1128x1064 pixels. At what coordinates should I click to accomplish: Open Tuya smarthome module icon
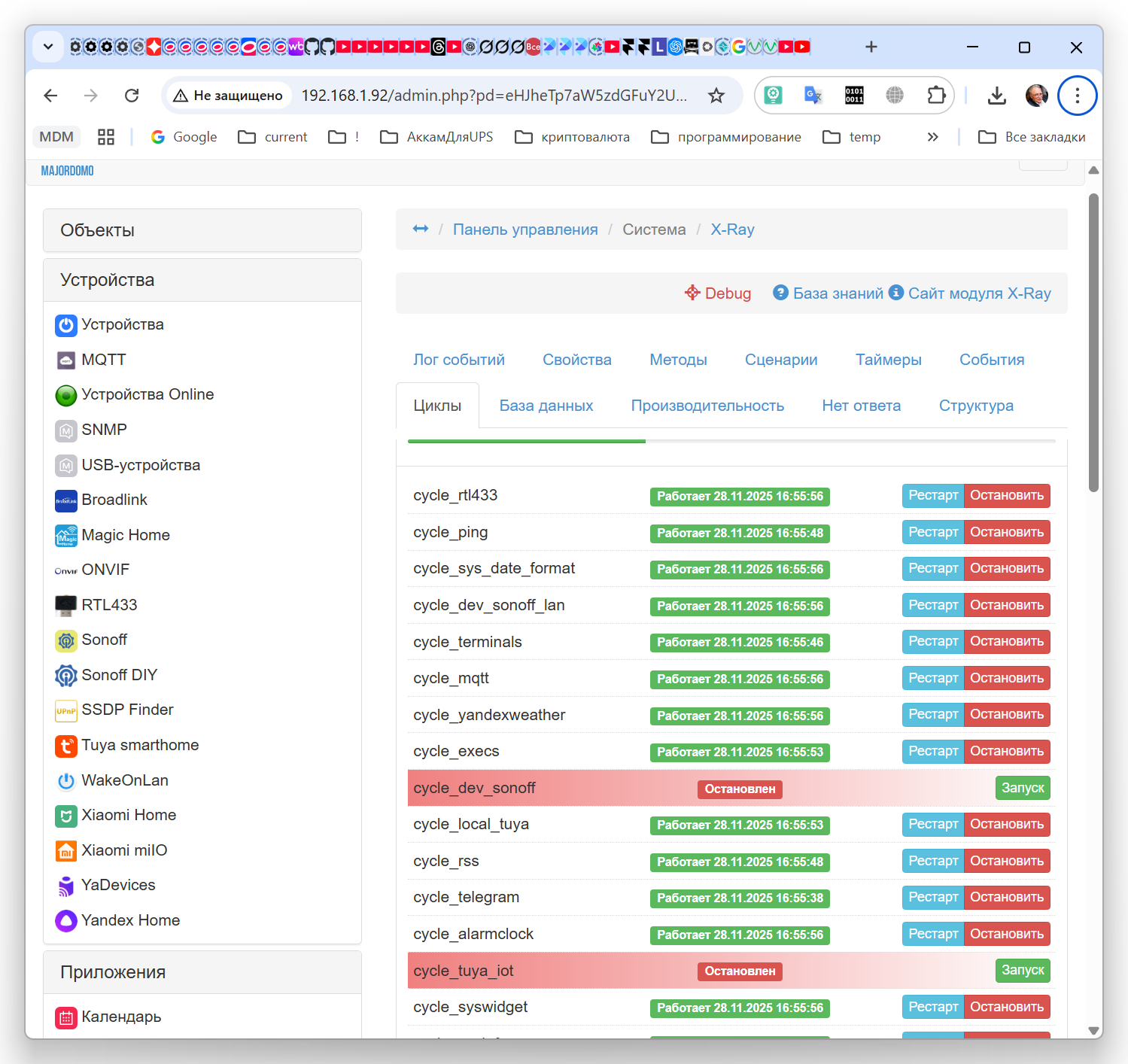(x=66, y=746)
